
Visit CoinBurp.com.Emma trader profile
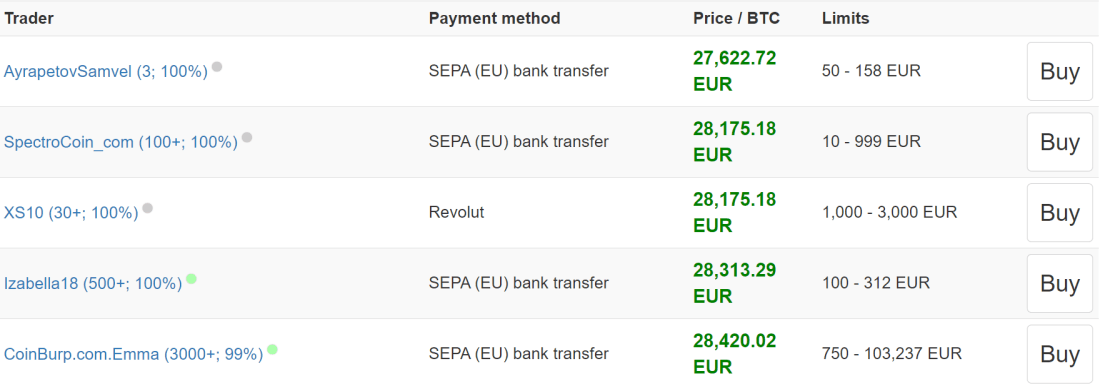133,354
